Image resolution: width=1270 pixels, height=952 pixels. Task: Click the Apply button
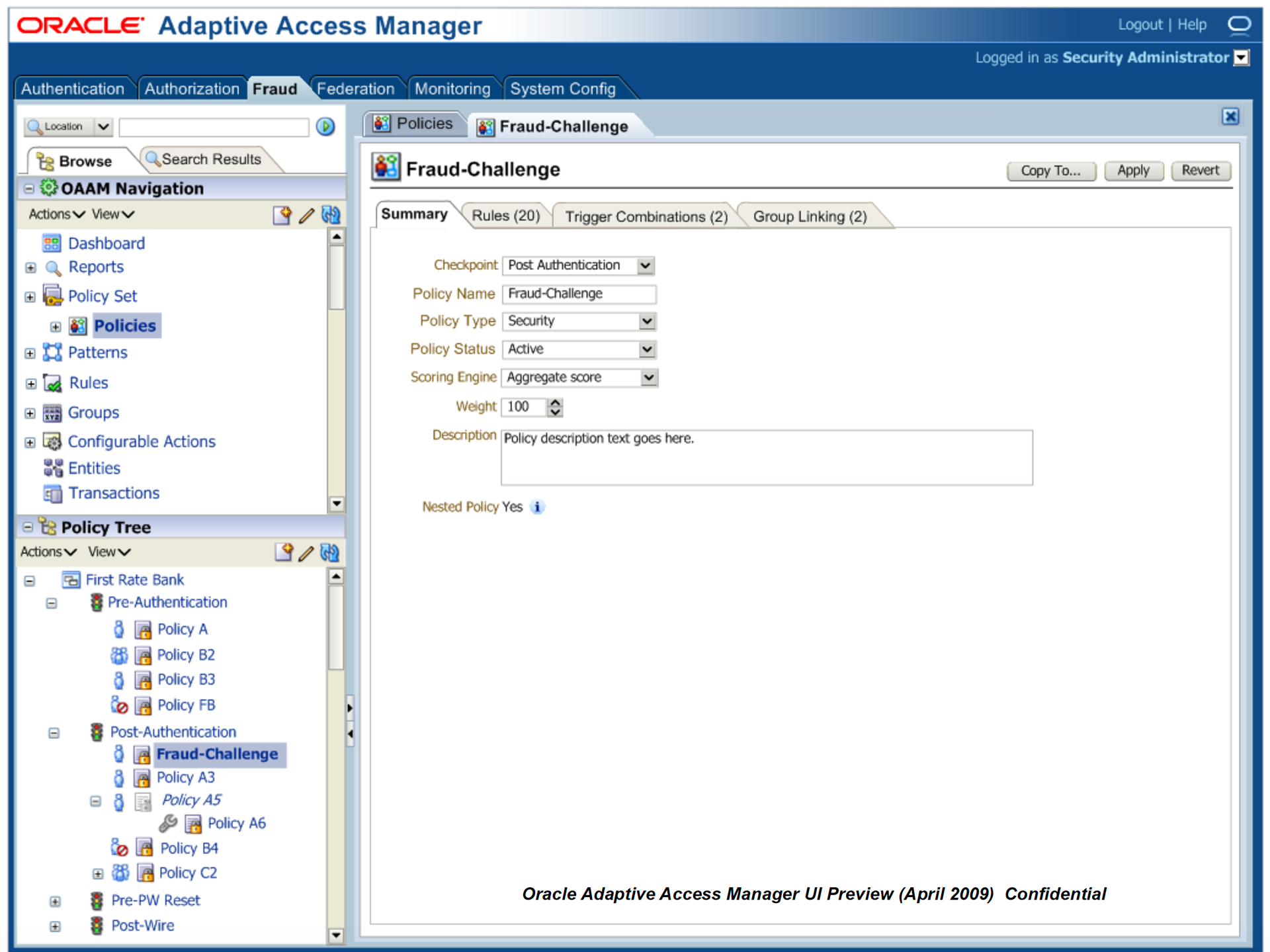tap(1133, 171)
